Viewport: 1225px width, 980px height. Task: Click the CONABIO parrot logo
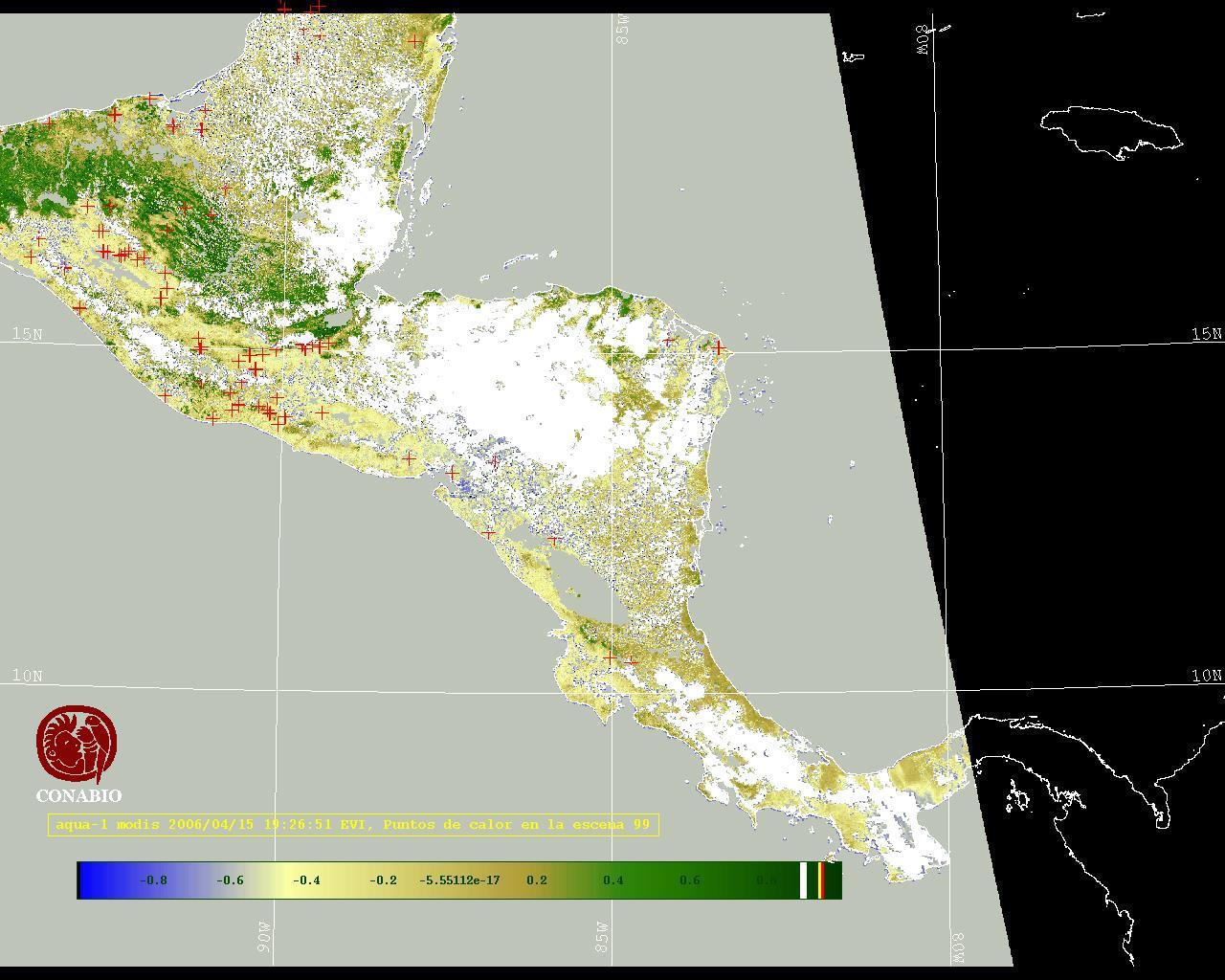pos(77,744)
